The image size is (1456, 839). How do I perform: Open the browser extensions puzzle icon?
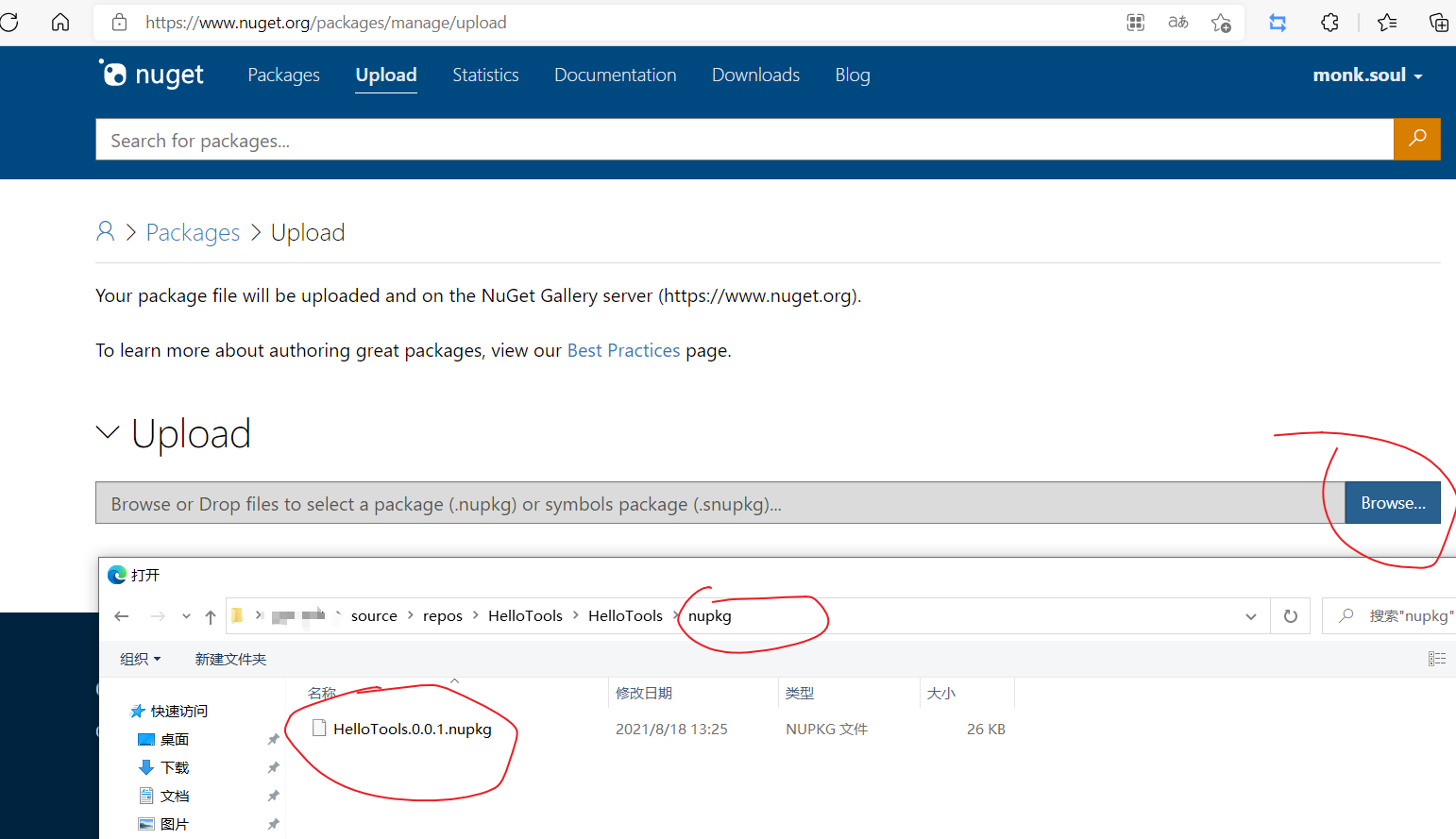(x=1329, y=23)
